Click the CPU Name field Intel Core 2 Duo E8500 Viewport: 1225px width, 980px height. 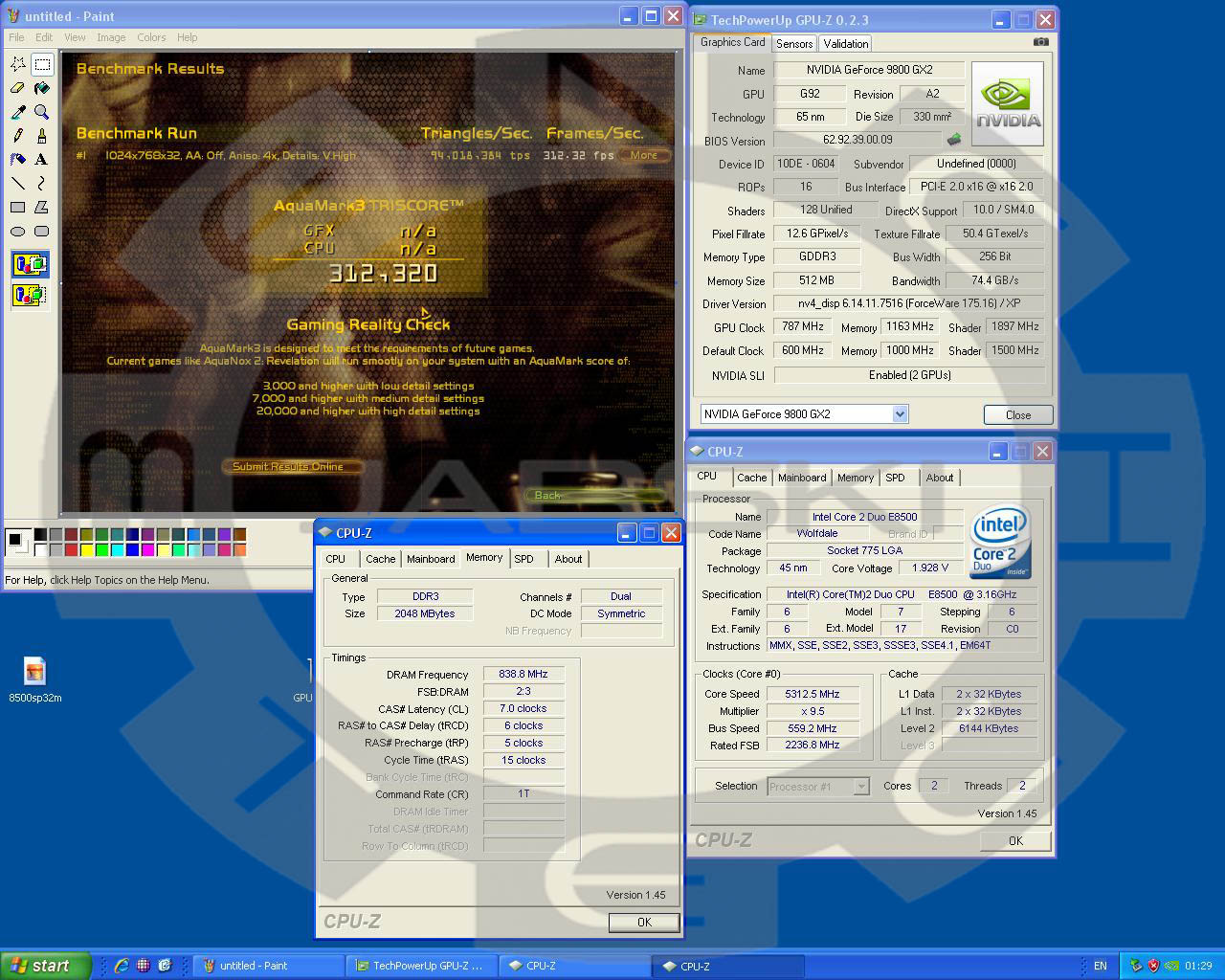tap(864, 517)
